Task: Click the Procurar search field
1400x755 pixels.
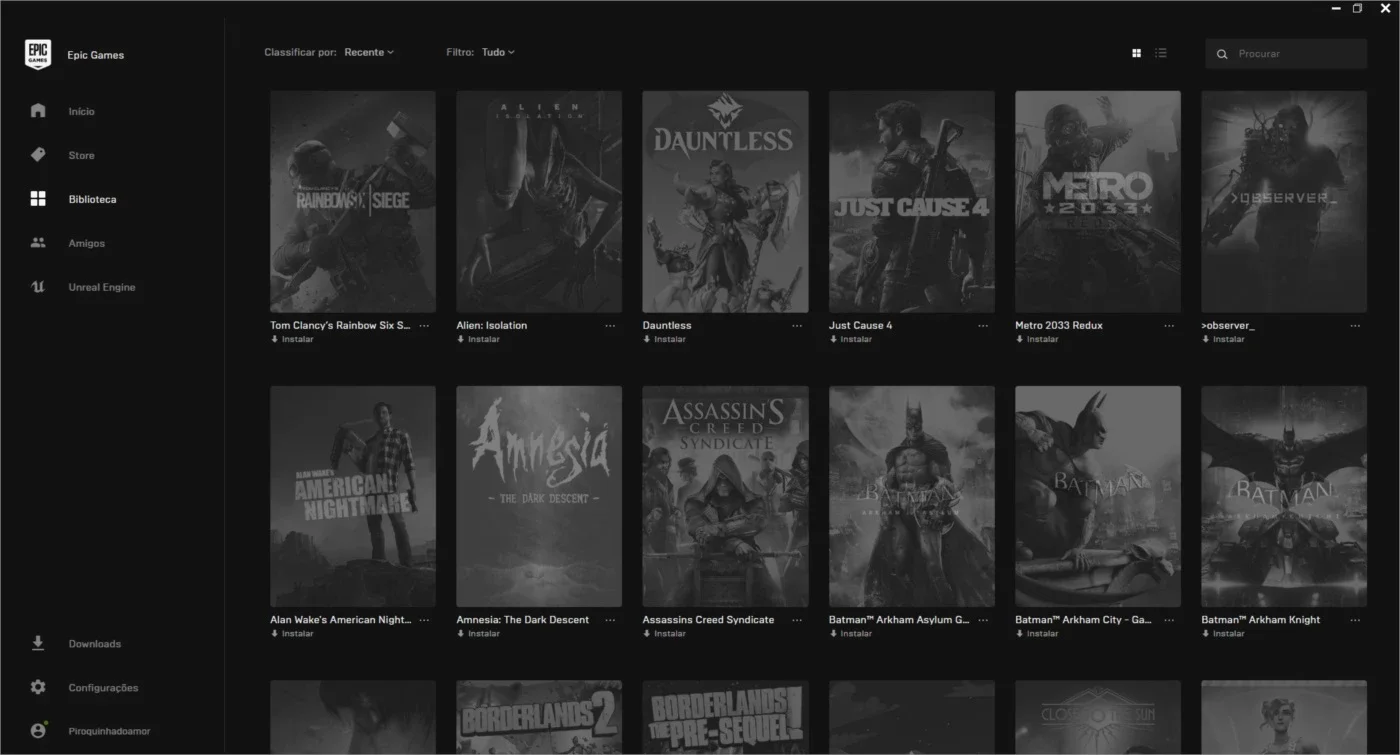Action: (x=1286, y=54)
